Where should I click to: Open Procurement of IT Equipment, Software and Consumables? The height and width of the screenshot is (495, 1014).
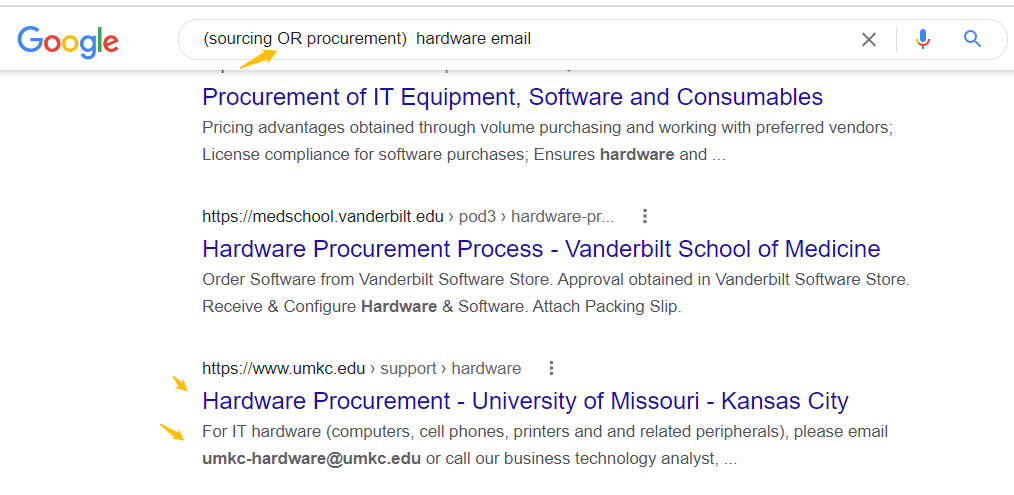(x=512, y=97)
